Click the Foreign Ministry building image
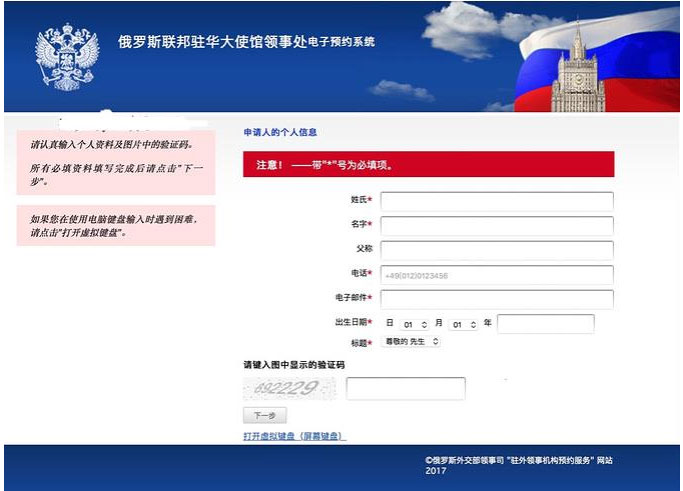Viewport: 683px width, 491px height. click(578, 68)
